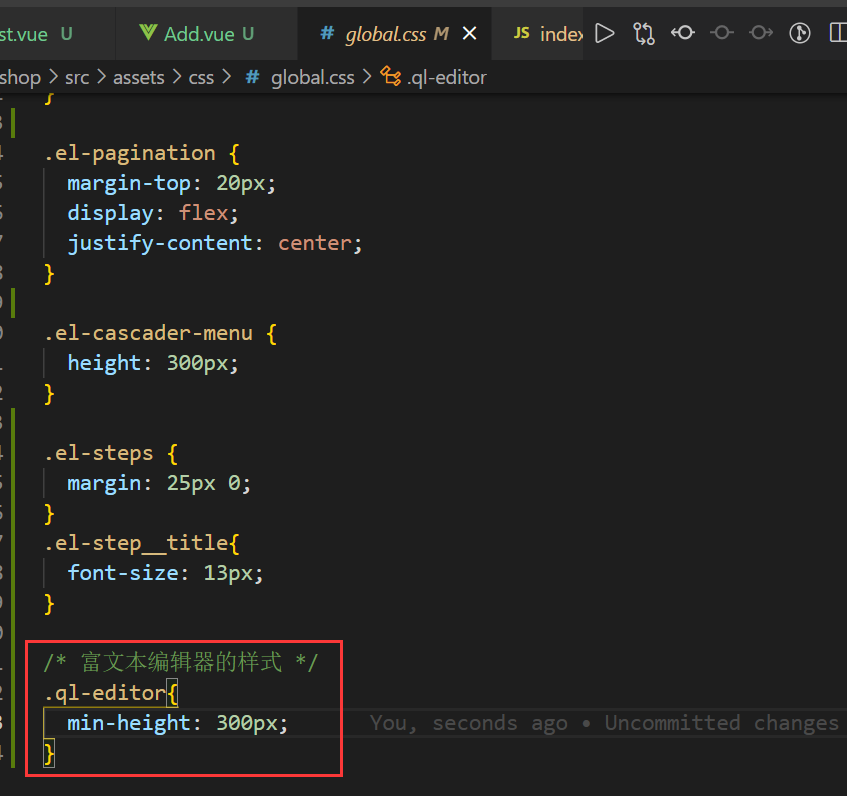Click the 'justify-content: center;' line
Screen dimensions: 847x796
pyautogui.click(x=214, y=244)
